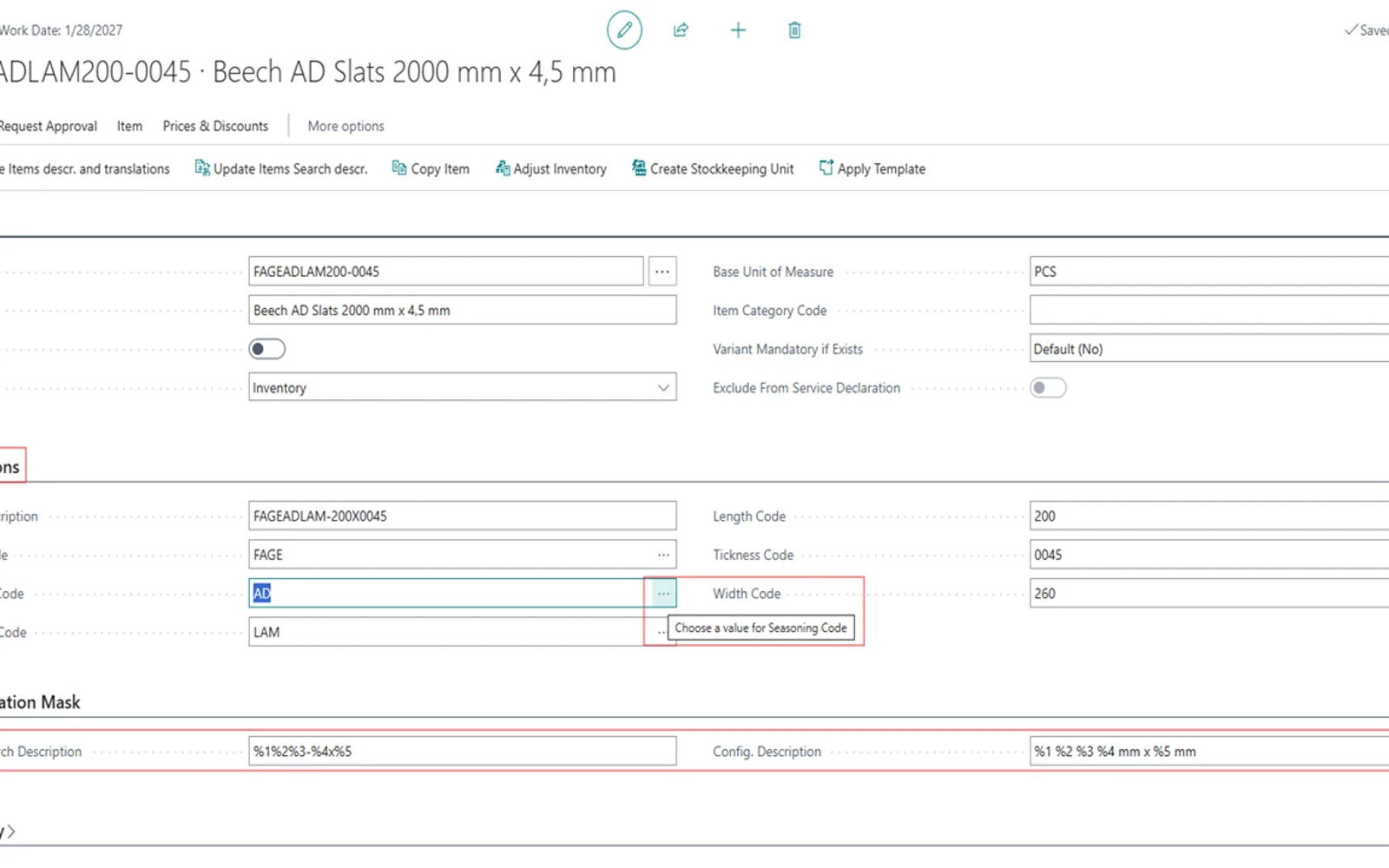Click the Work Date 1/28/2027 text

tap(61, 30)
